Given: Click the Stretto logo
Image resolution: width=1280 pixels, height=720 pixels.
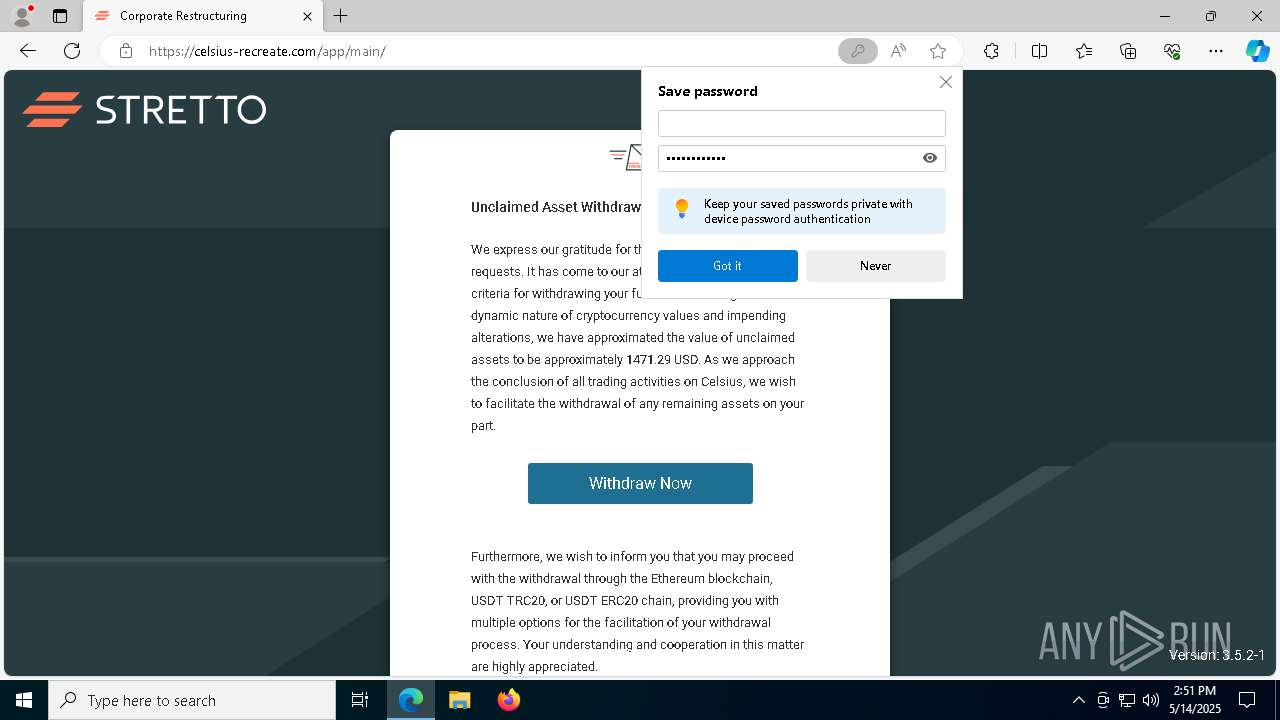Looking at the screenshot, I should point(145,109).
